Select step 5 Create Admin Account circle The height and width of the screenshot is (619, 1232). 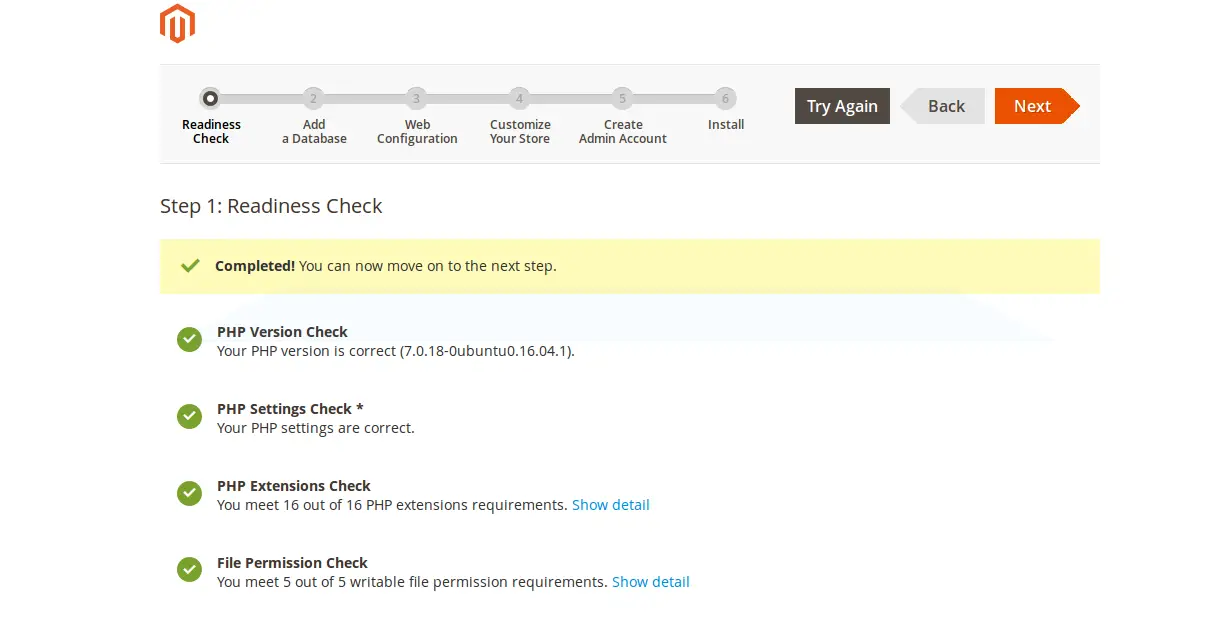coord(622,98)
